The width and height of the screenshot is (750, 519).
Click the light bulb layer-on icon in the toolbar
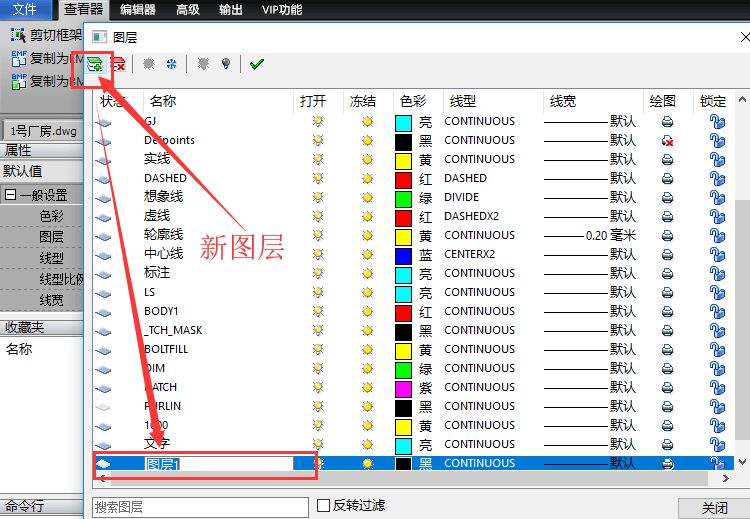coord(226,64)
